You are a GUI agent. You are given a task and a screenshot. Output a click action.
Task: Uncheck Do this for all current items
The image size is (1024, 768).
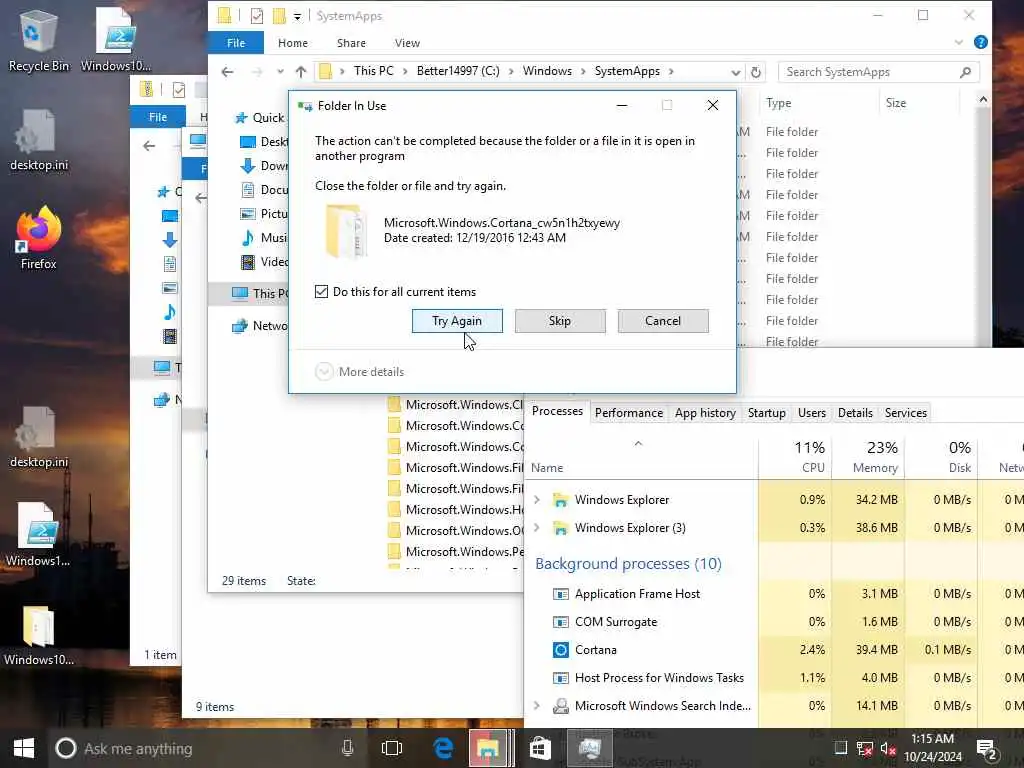[x=321, y=291]
